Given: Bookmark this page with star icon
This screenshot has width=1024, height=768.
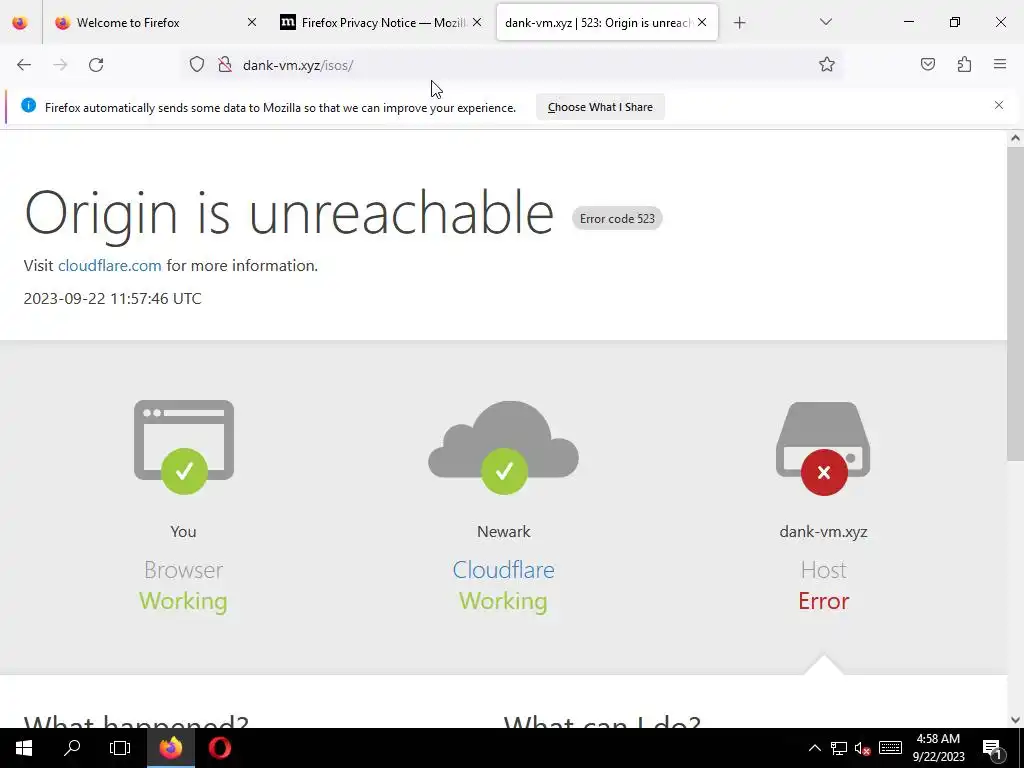Looking at the screenshot, I should tap(827, 64).
